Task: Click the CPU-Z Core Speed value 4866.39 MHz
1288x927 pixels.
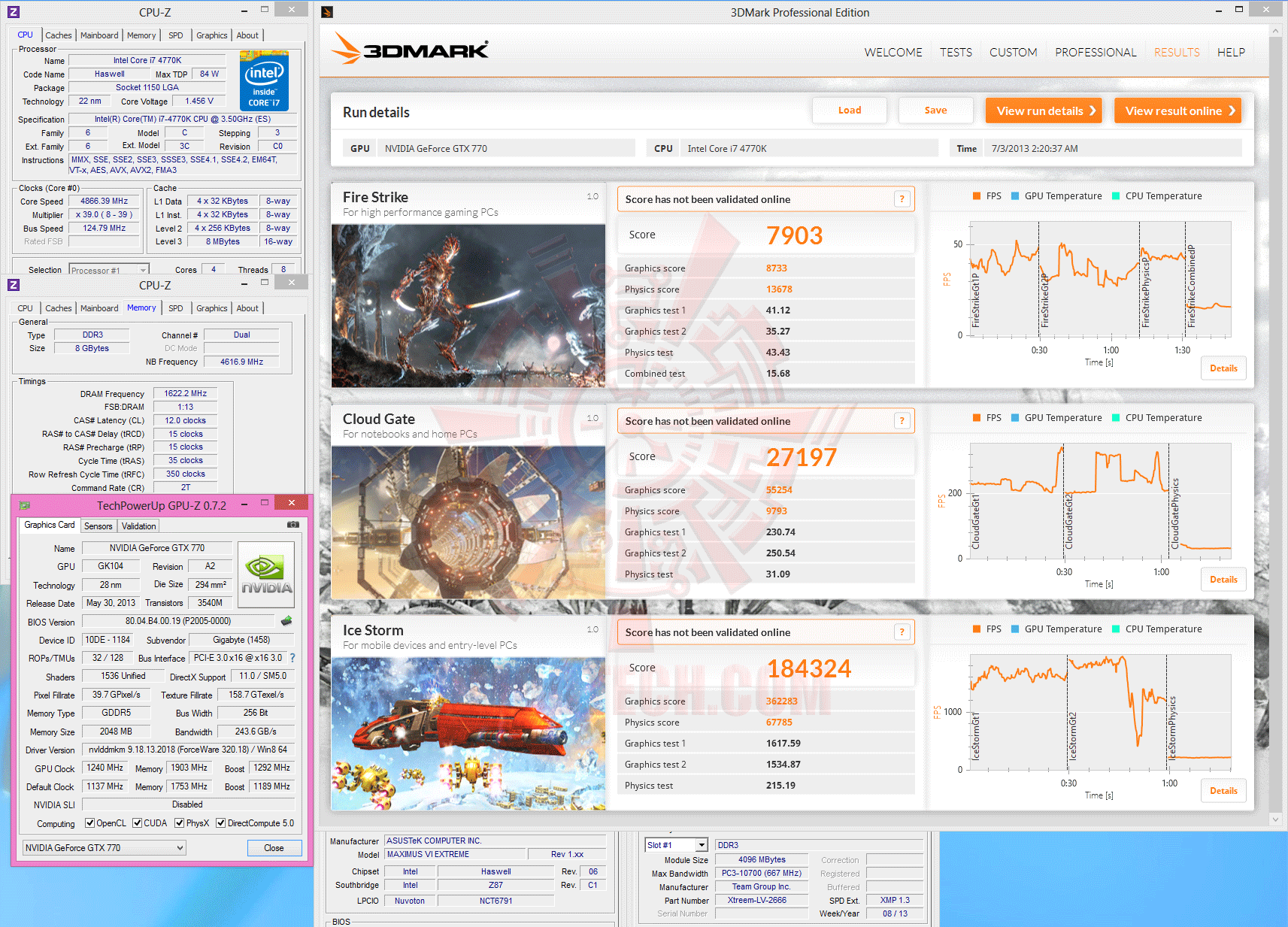Action: [x=105, y=201]
